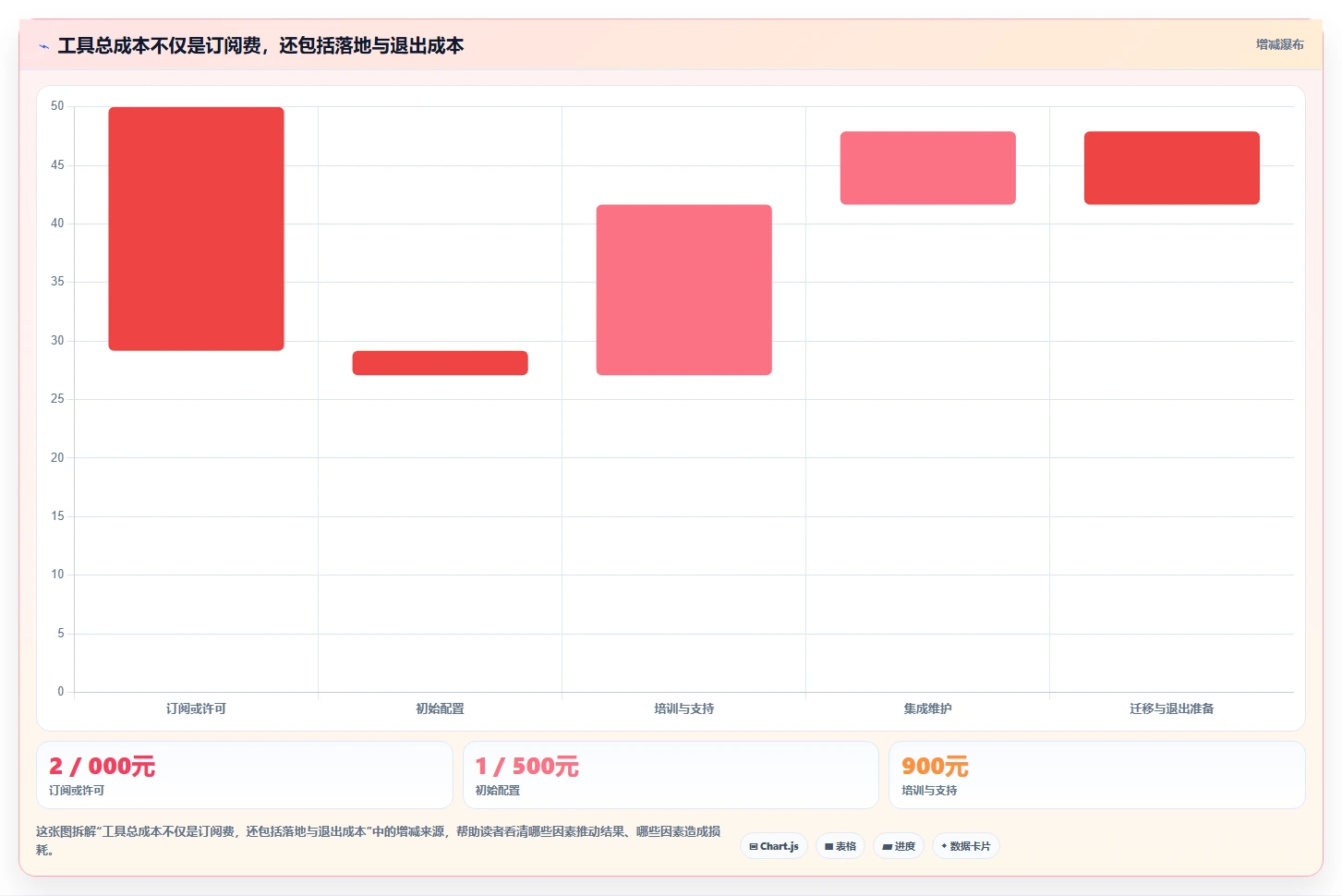Image resolution: width=1342 pixels, height=896 pixels.
Task: Open the 1 / 500元 初始配置 data card
Action: pyautogui.click(x=671, y=775)
